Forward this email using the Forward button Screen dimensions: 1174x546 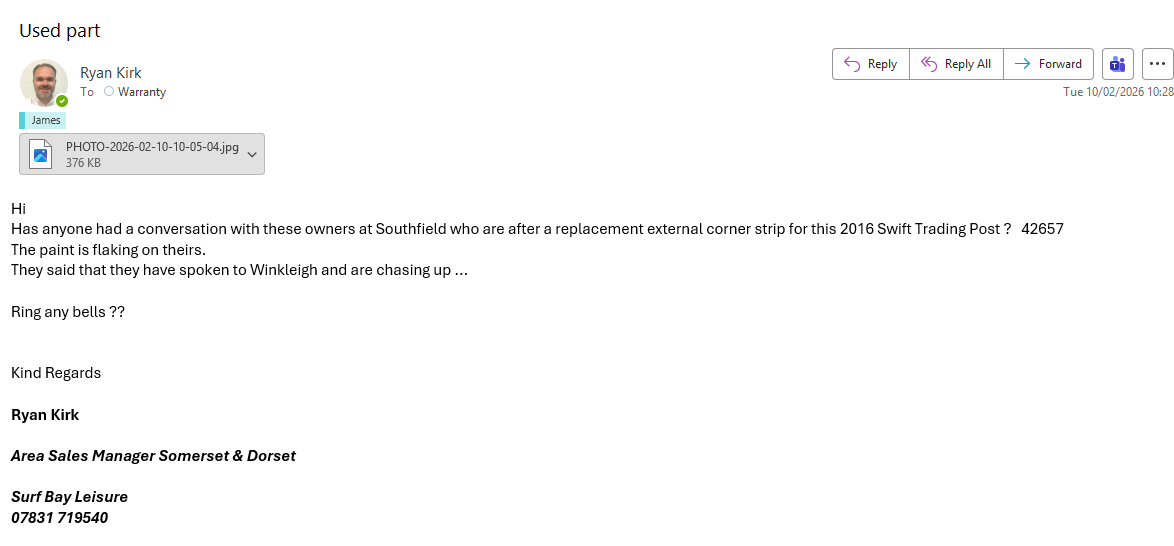(x=1048, y=64)
